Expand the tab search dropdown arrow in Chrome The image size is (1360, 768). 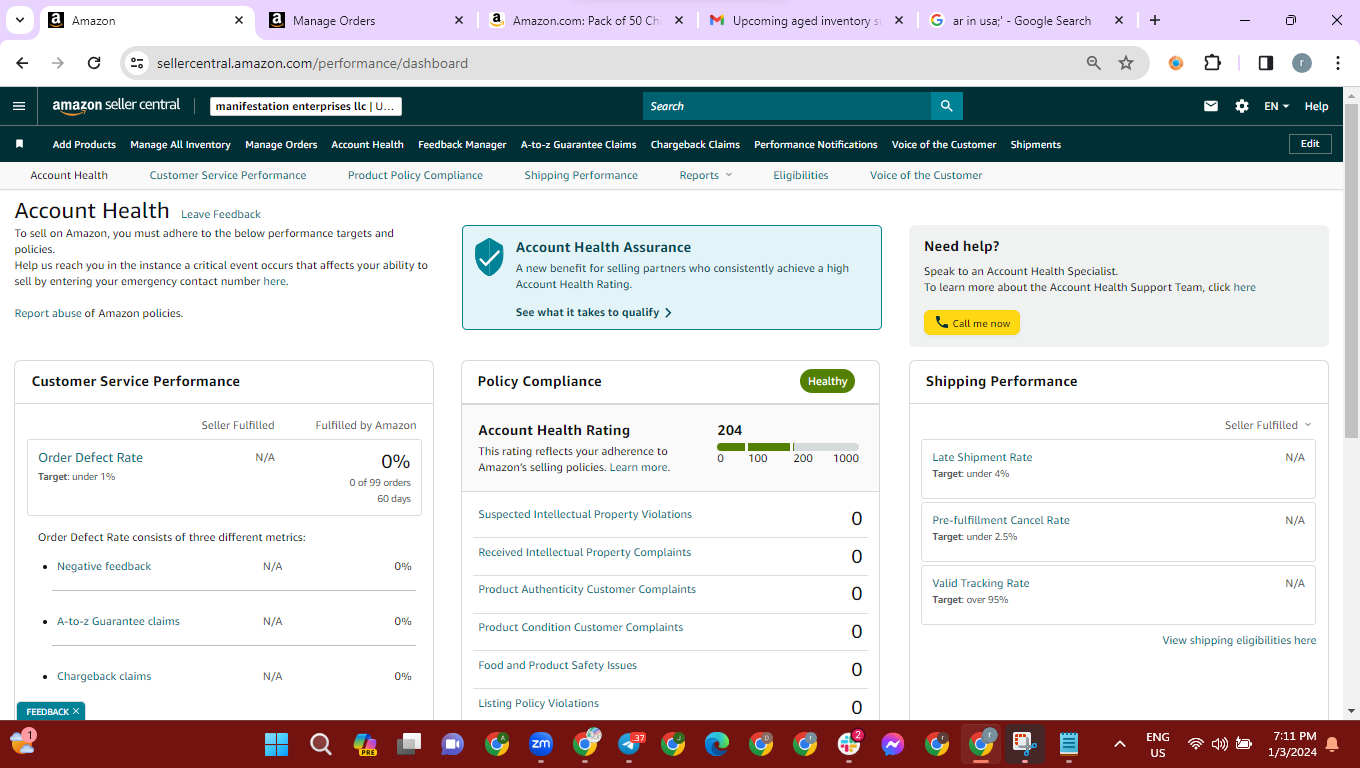[20, 20]
